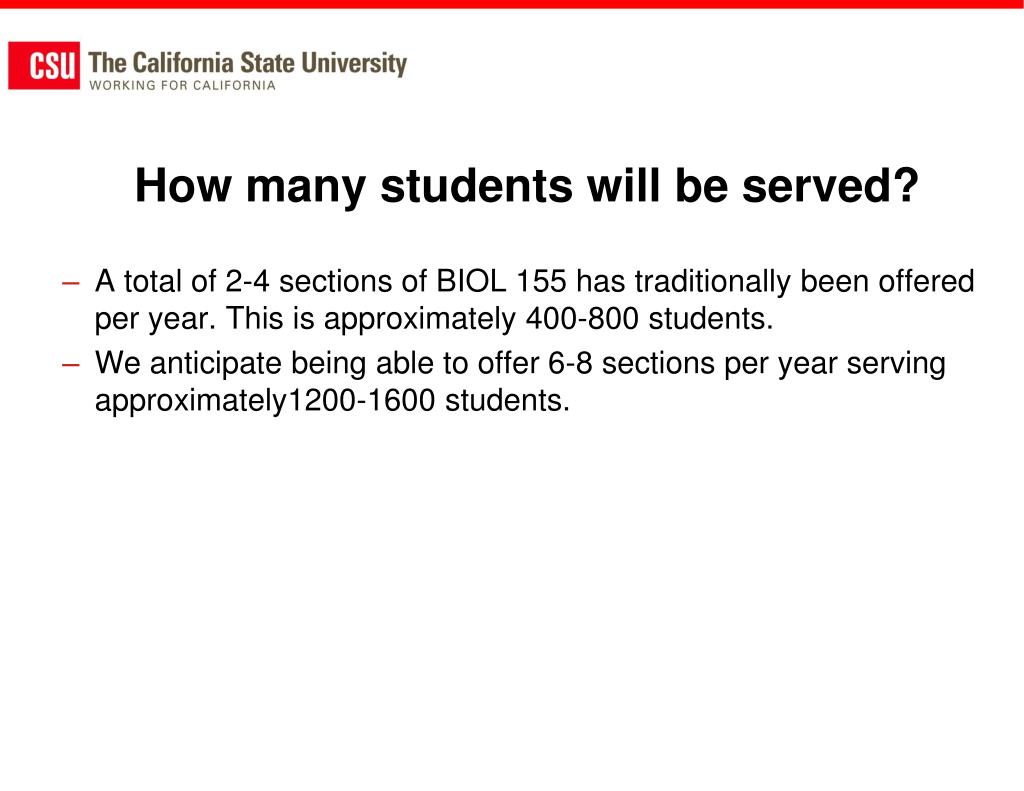Select the 'WORKING FOR CALIFORNIA' tagline
Screen dimensions: 1024x791
tap(182, 86)
